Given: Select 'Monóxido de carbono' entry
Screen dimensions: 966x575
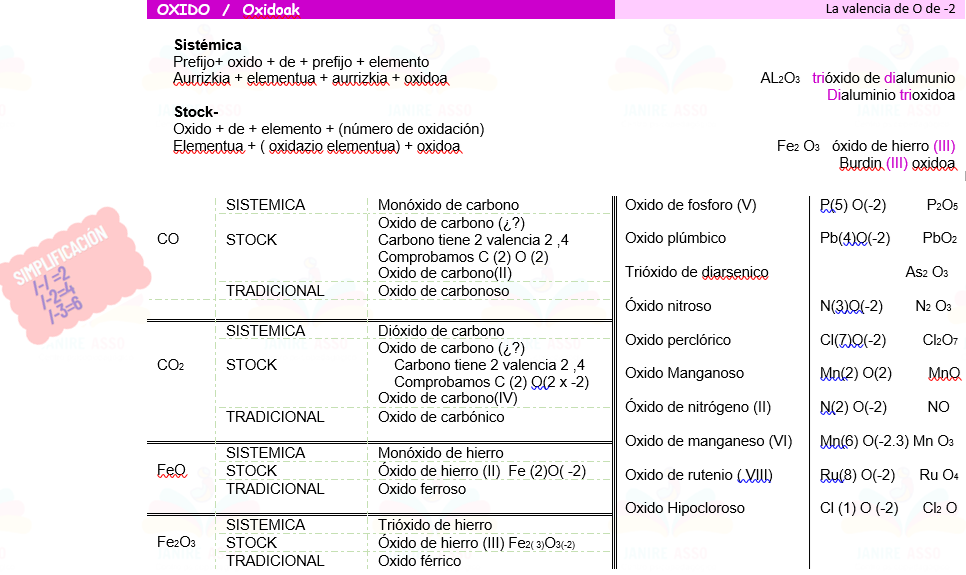Looking at the screenshot, I should (448, 205).
